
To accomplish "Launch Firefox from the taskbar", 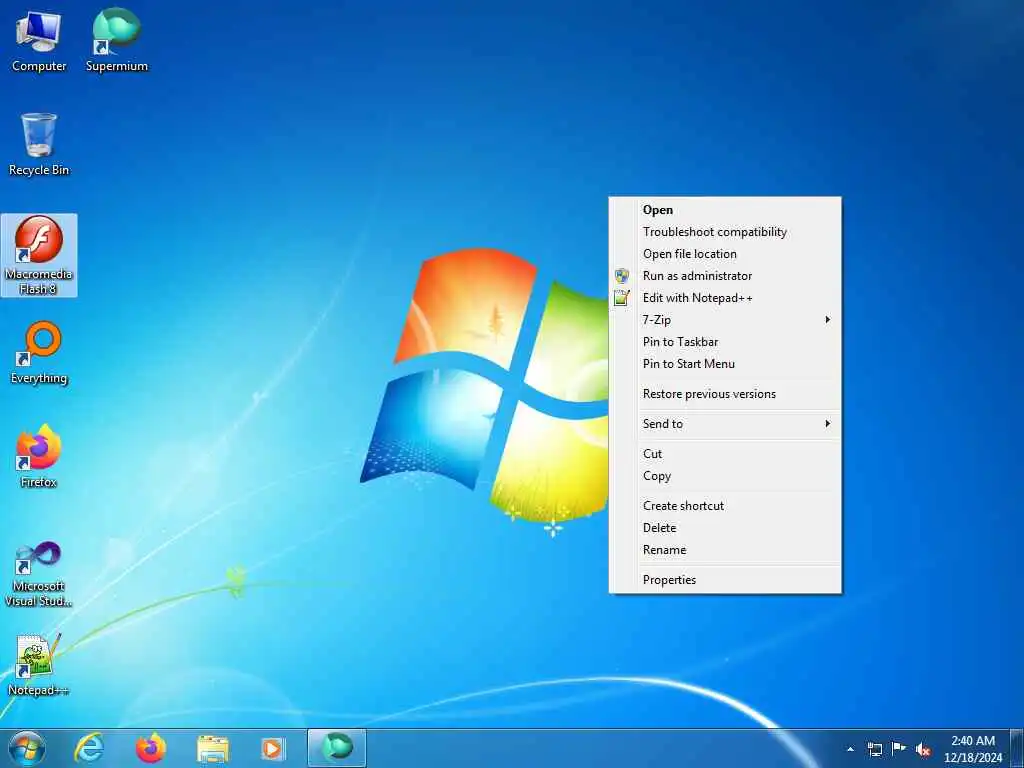I will (x=151, y=748).
